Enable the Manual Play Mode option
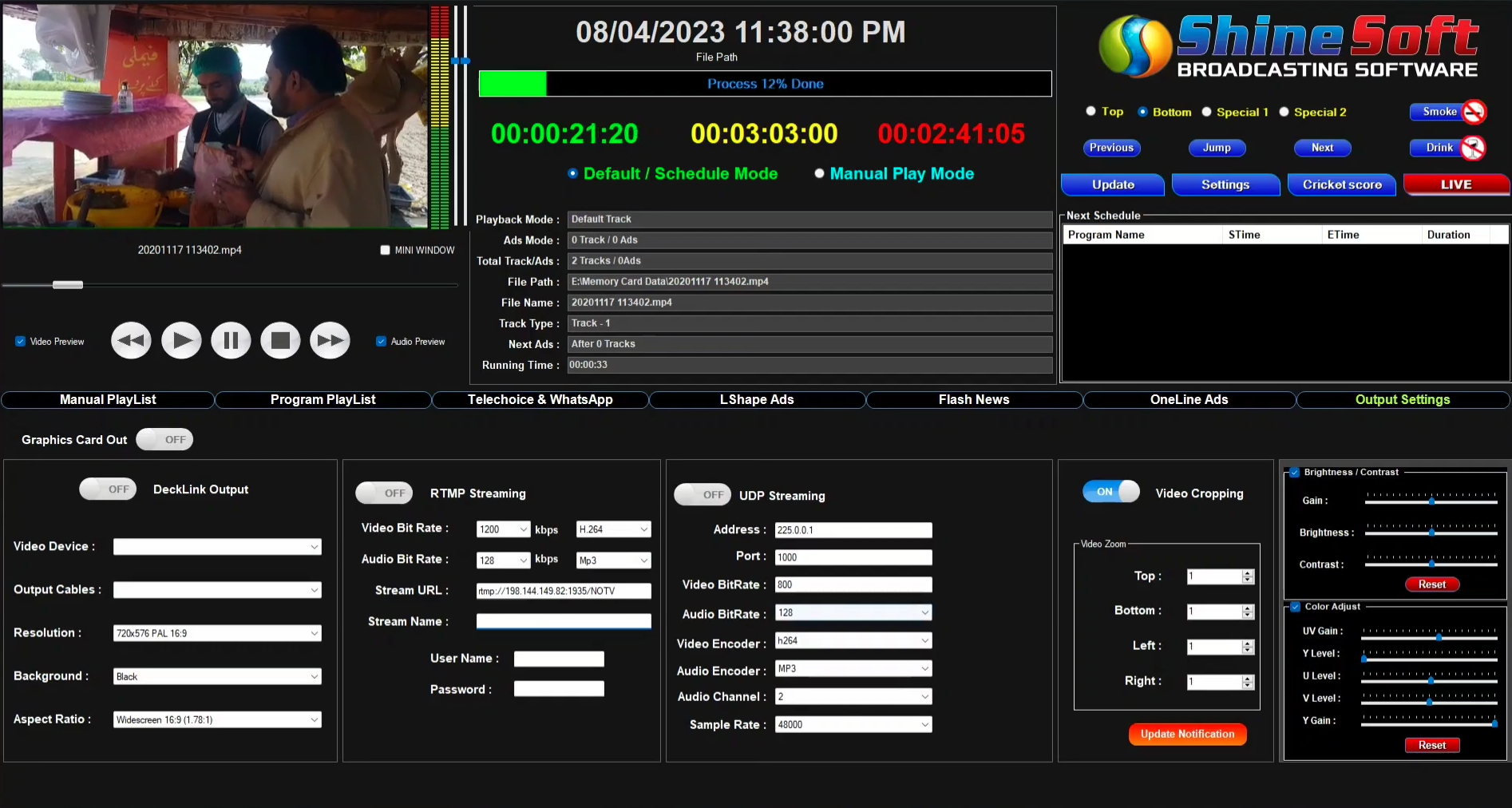Viewport: 1512px width, 808px height. click(819, 173)
